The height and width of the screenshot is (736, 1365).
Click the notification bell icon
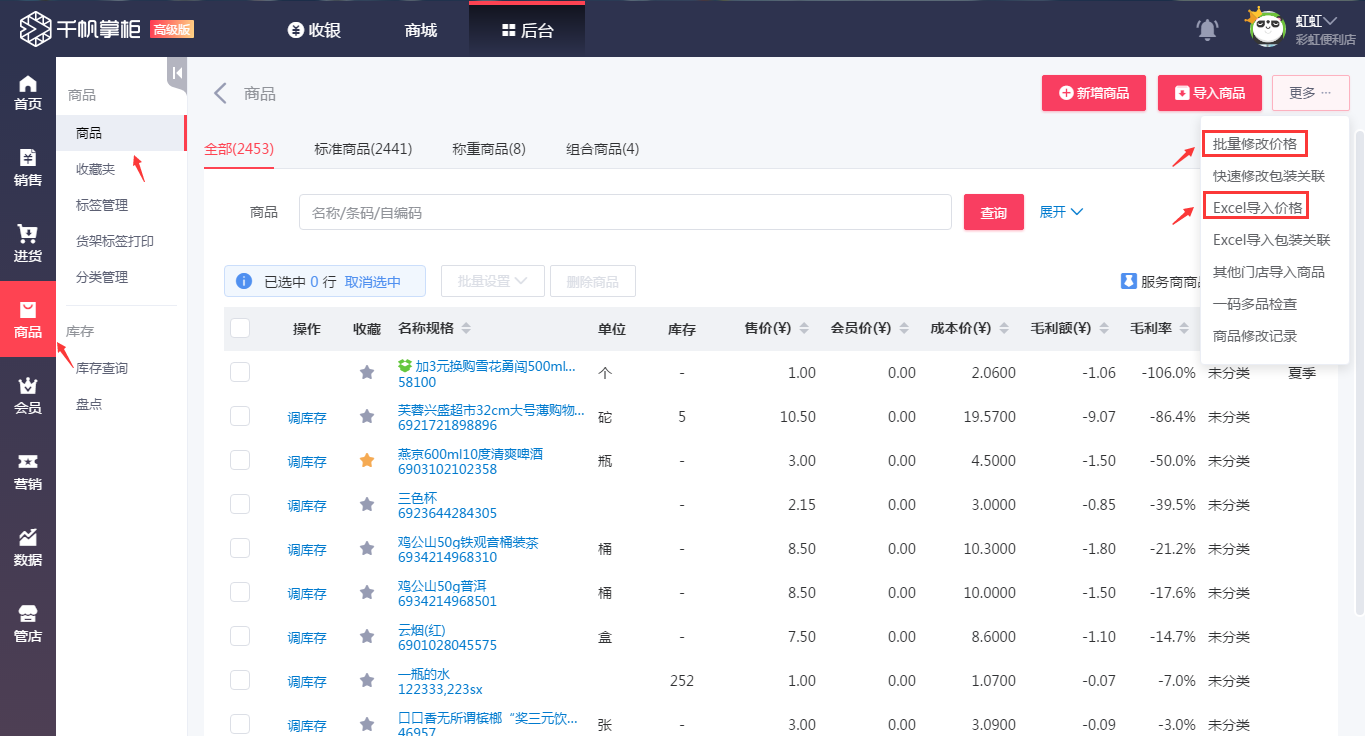point(1207,30)
